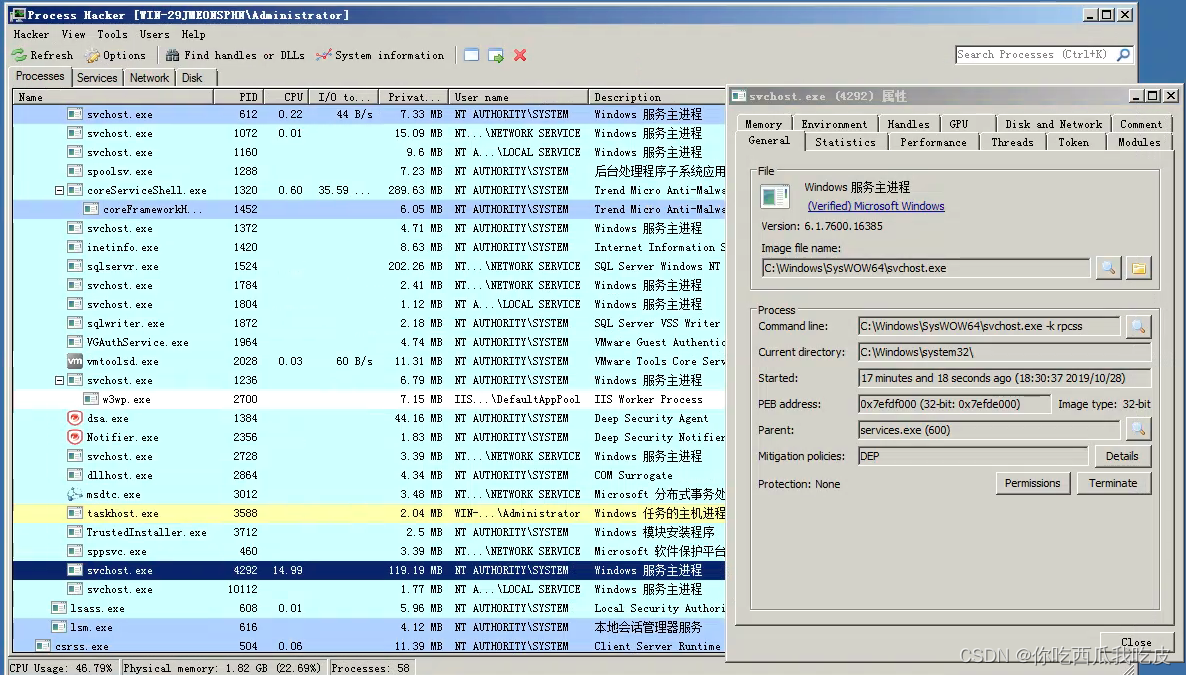Click magnifier next to Command line
Screen dimensions: 1186x675
[1138, 326]
